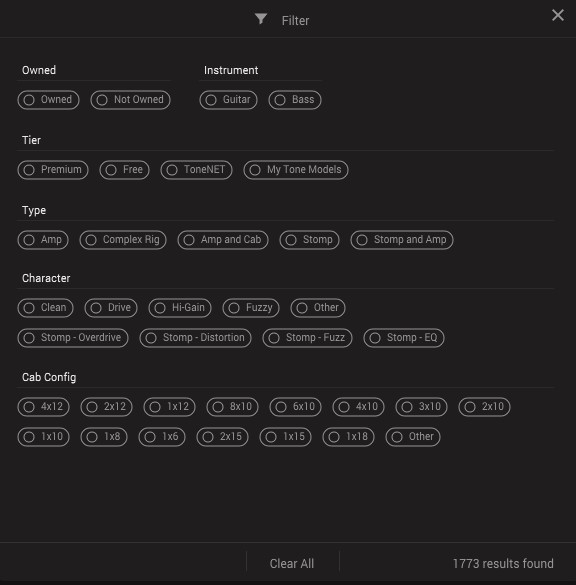576x585 pixels.
Task: Choose the Clean character filter
Action: (45, 308)
